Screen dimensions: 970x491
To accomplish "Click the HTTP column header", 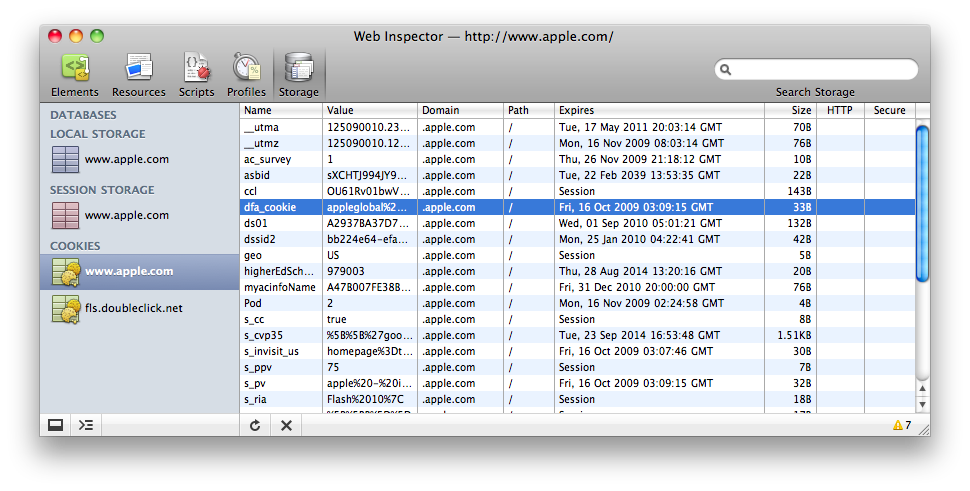I will coord(840,110).
